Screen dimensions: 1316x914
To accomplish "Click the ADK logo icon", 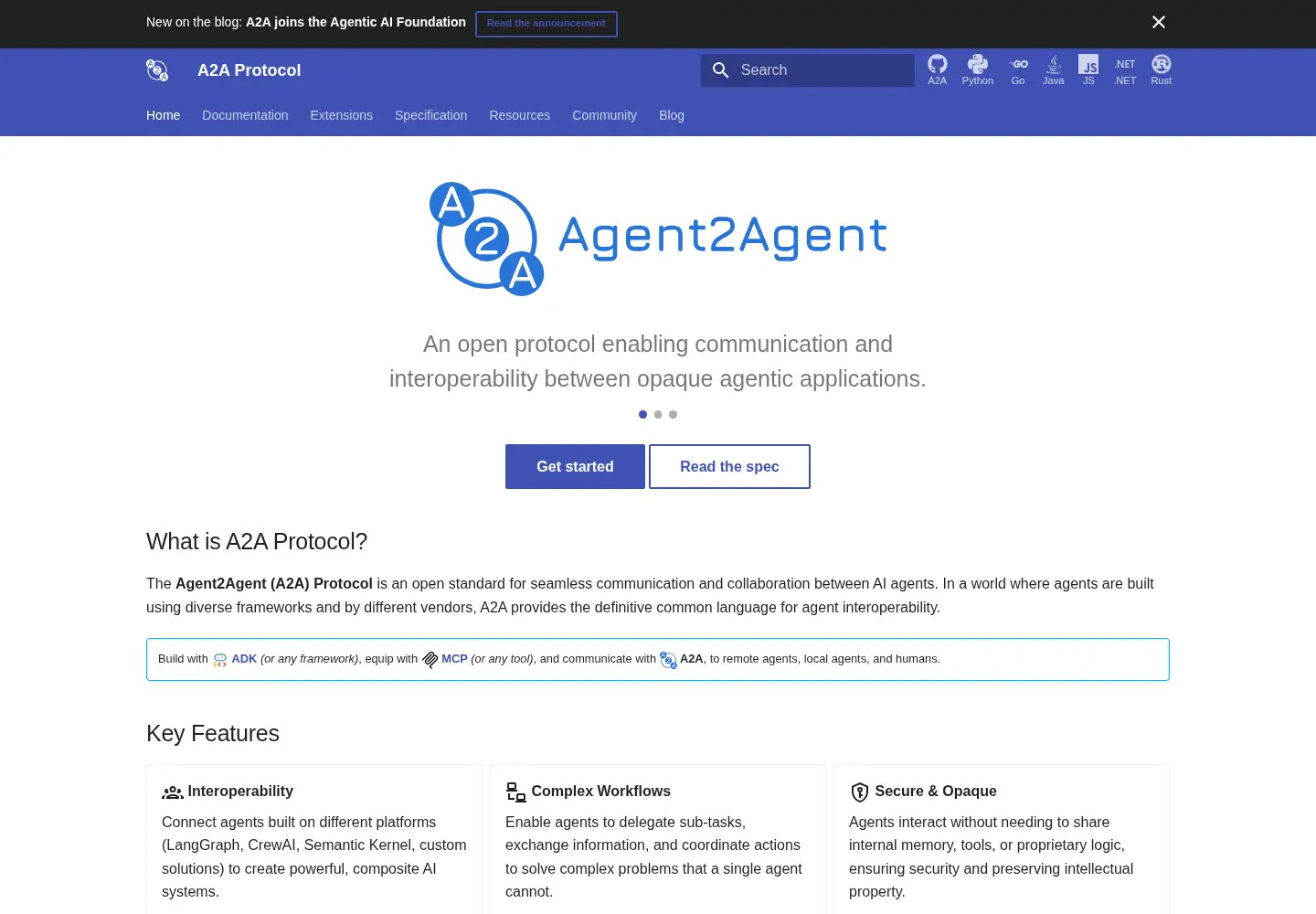I will [220, 660].
